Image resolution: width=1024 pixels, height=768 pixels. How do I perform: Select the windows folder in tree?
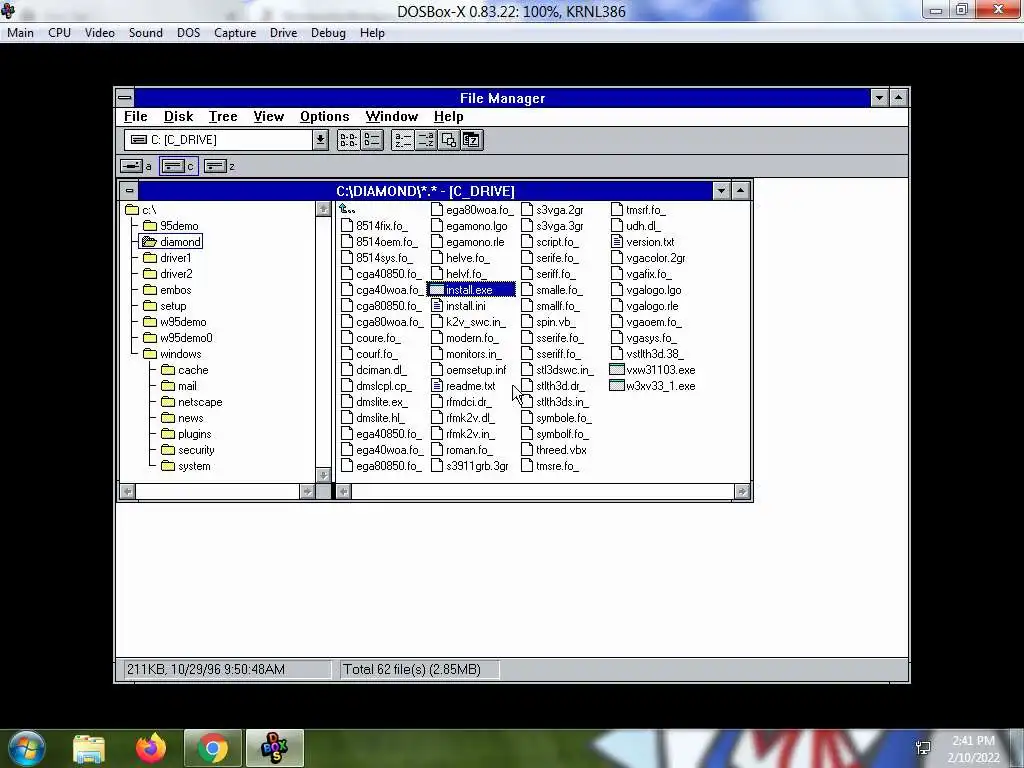coord(172,354)
